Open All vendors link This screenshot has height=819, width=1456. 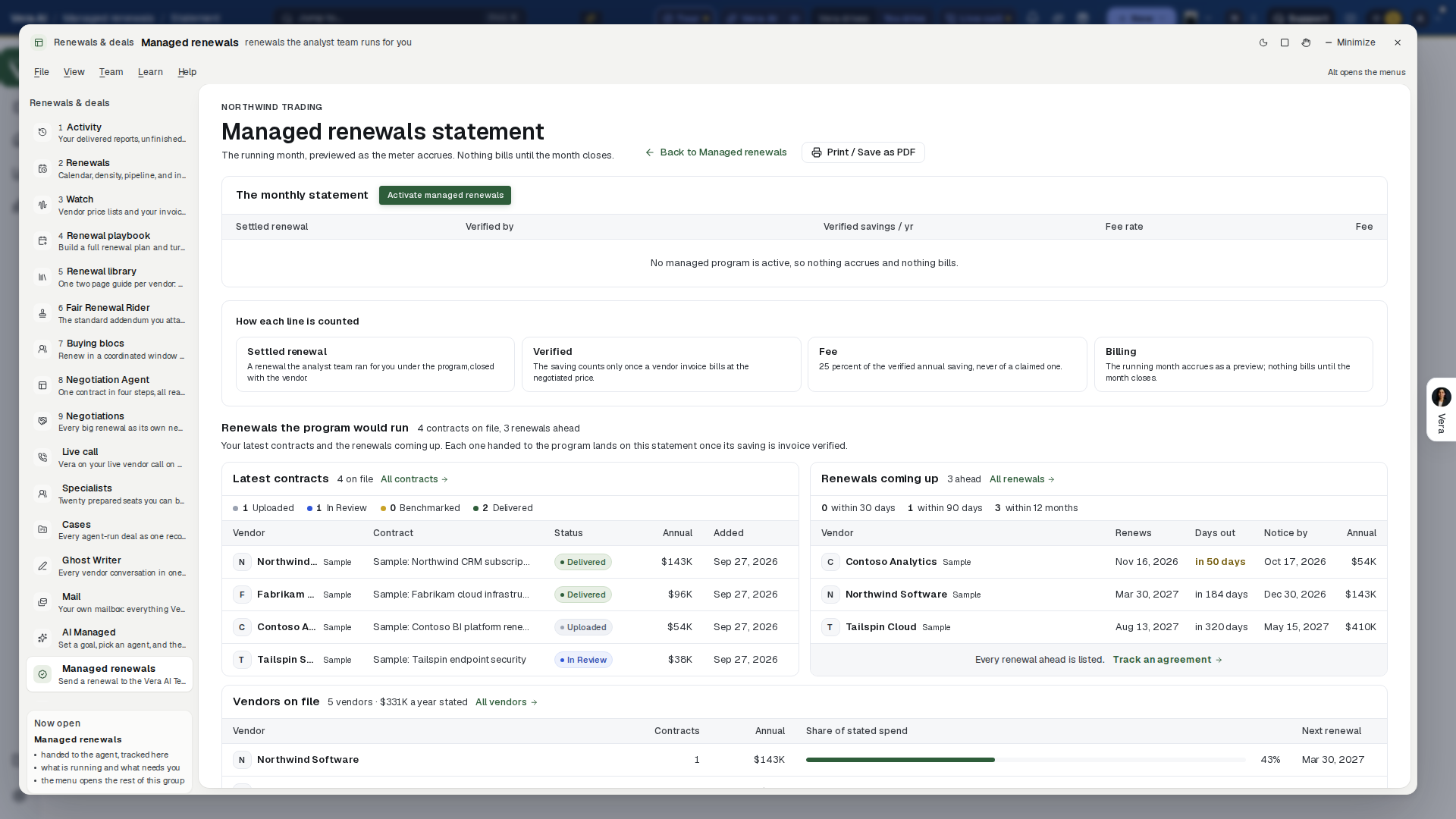pos(507,702)
